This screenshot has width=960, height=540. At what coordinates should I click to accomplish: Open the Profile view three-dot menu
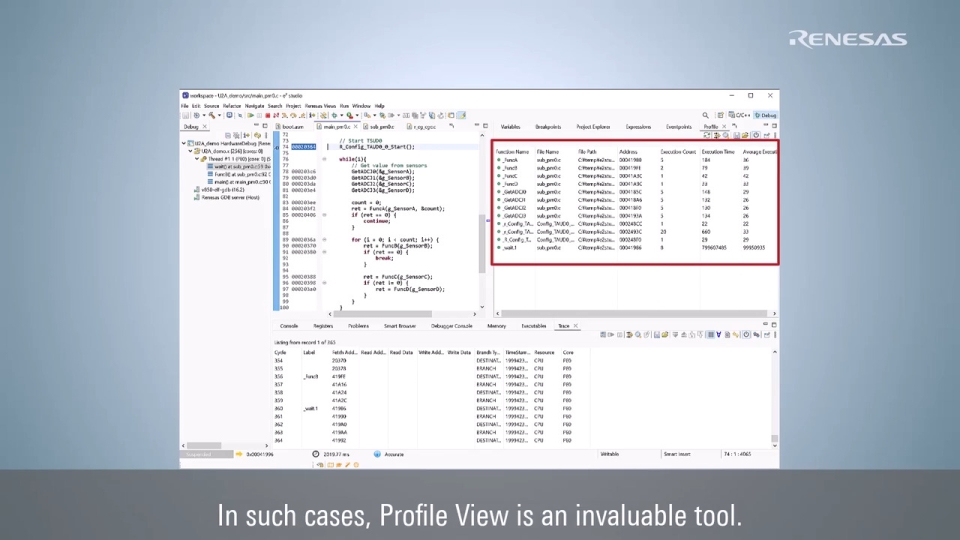coord(775,135)
